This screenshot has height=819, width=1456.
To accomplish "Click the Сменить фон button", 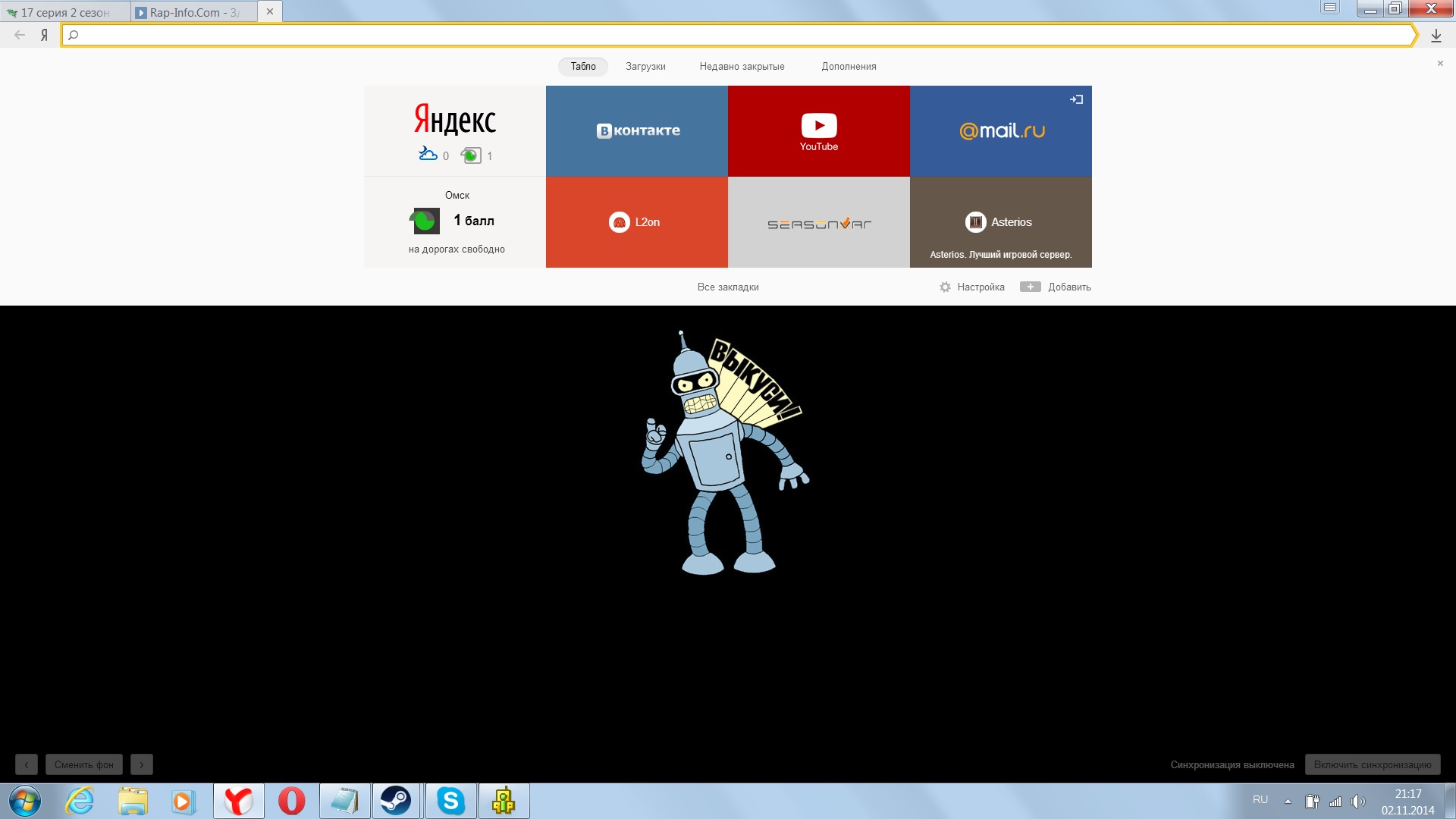I will 84,764.
